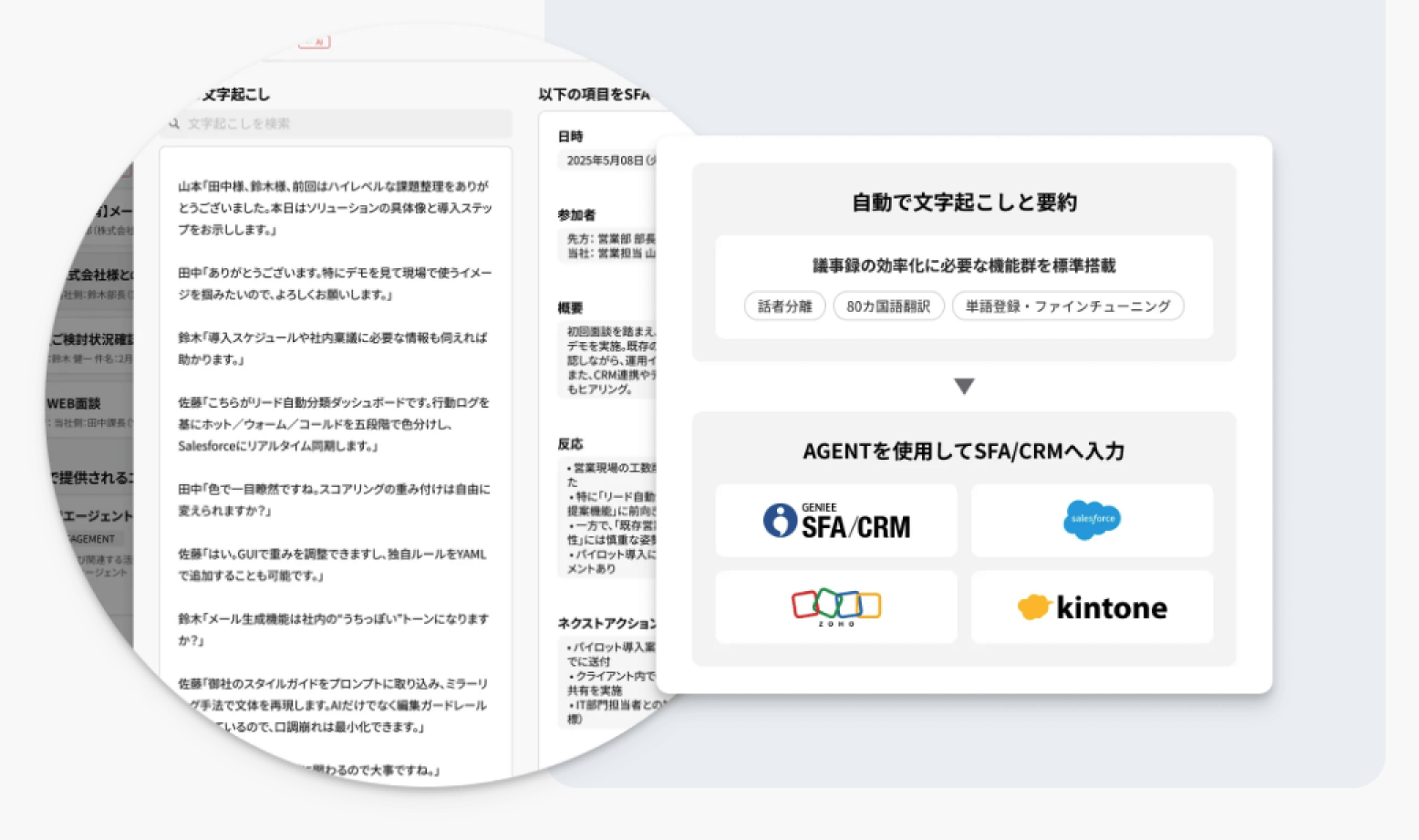Viewport: 1419px width, 840px height.
Task: Select the 単語登録・ファインチューニング pill
Action: pyautogui.click(x=1068, y=306)
